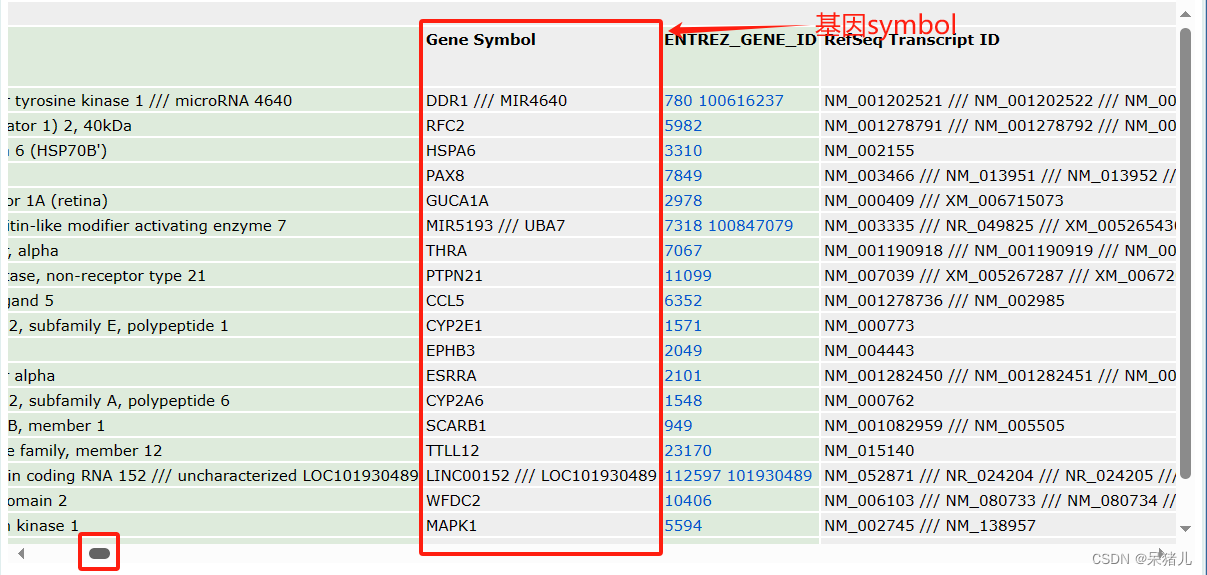Follow the 6352 link for CCL5
Screen dimensions: 1207x575
pyautogui.click(x=683, y=301)
